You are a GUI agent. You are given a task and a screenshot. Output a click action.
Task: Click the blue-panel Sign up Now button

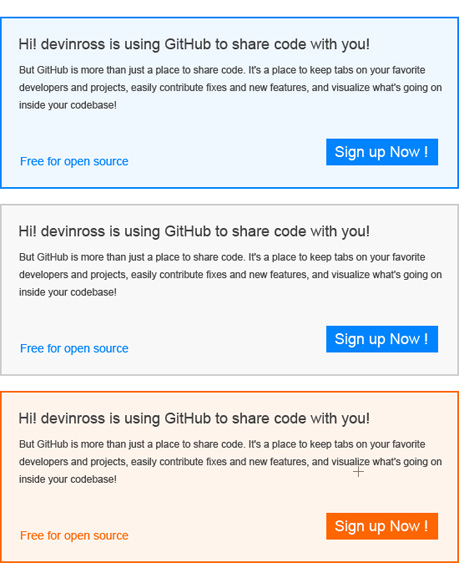(382, 152)
